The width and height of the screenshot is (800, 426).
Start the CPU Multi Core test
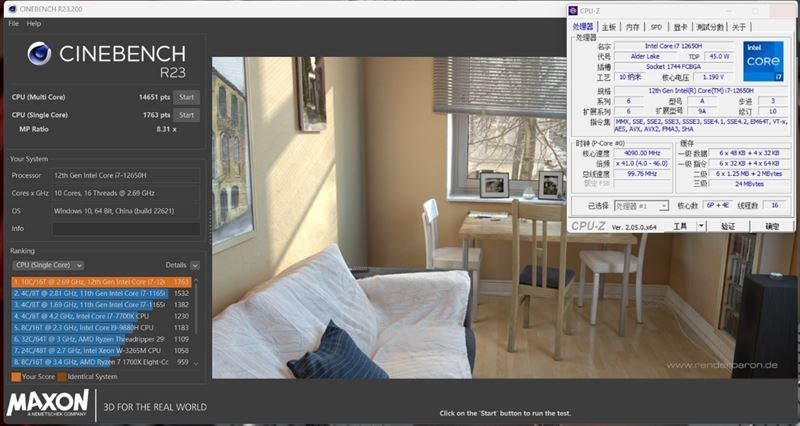click(x=186, y=97)
